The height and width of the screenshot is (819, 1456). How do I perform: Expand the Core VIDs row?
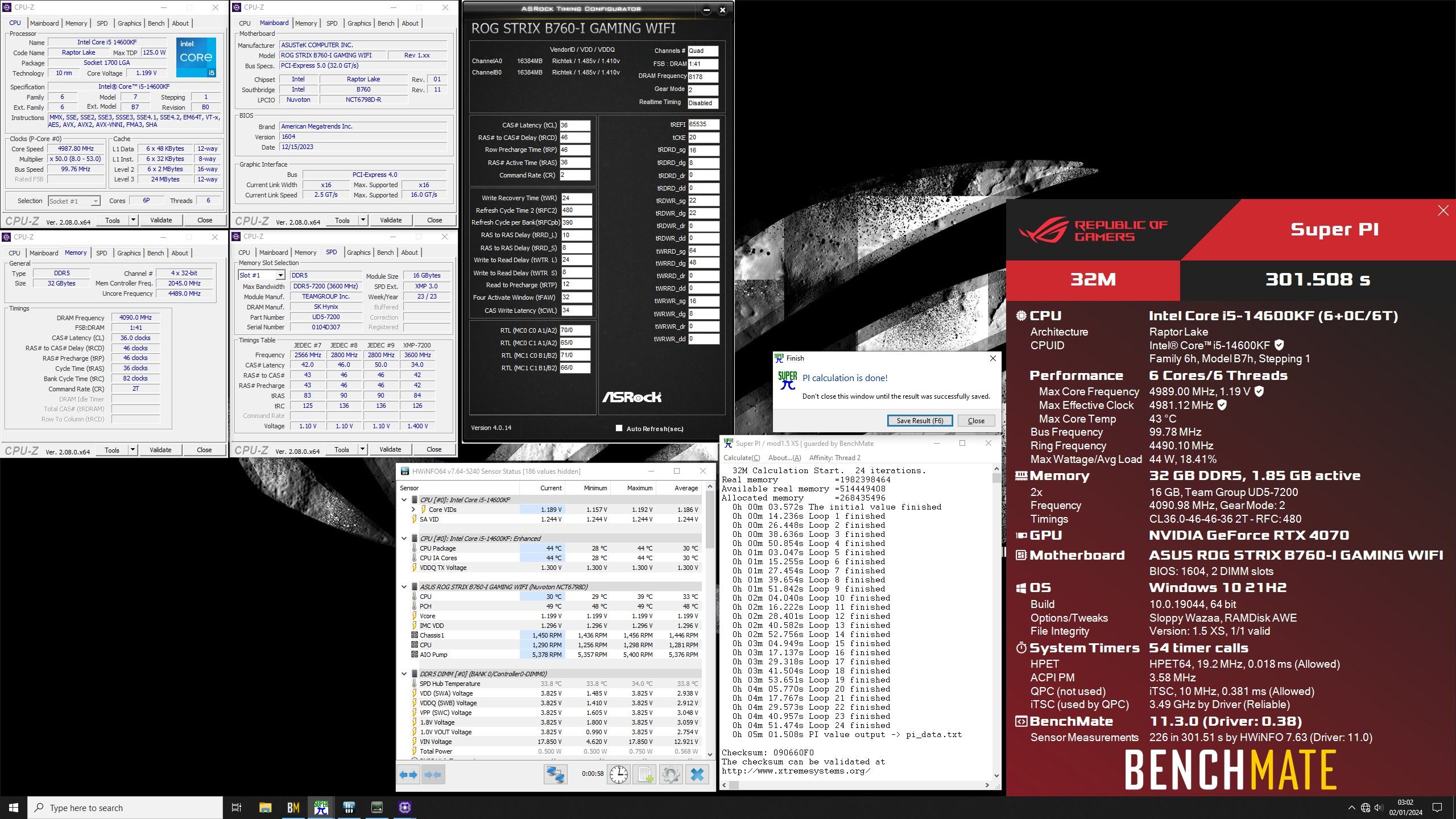point(413,510)
